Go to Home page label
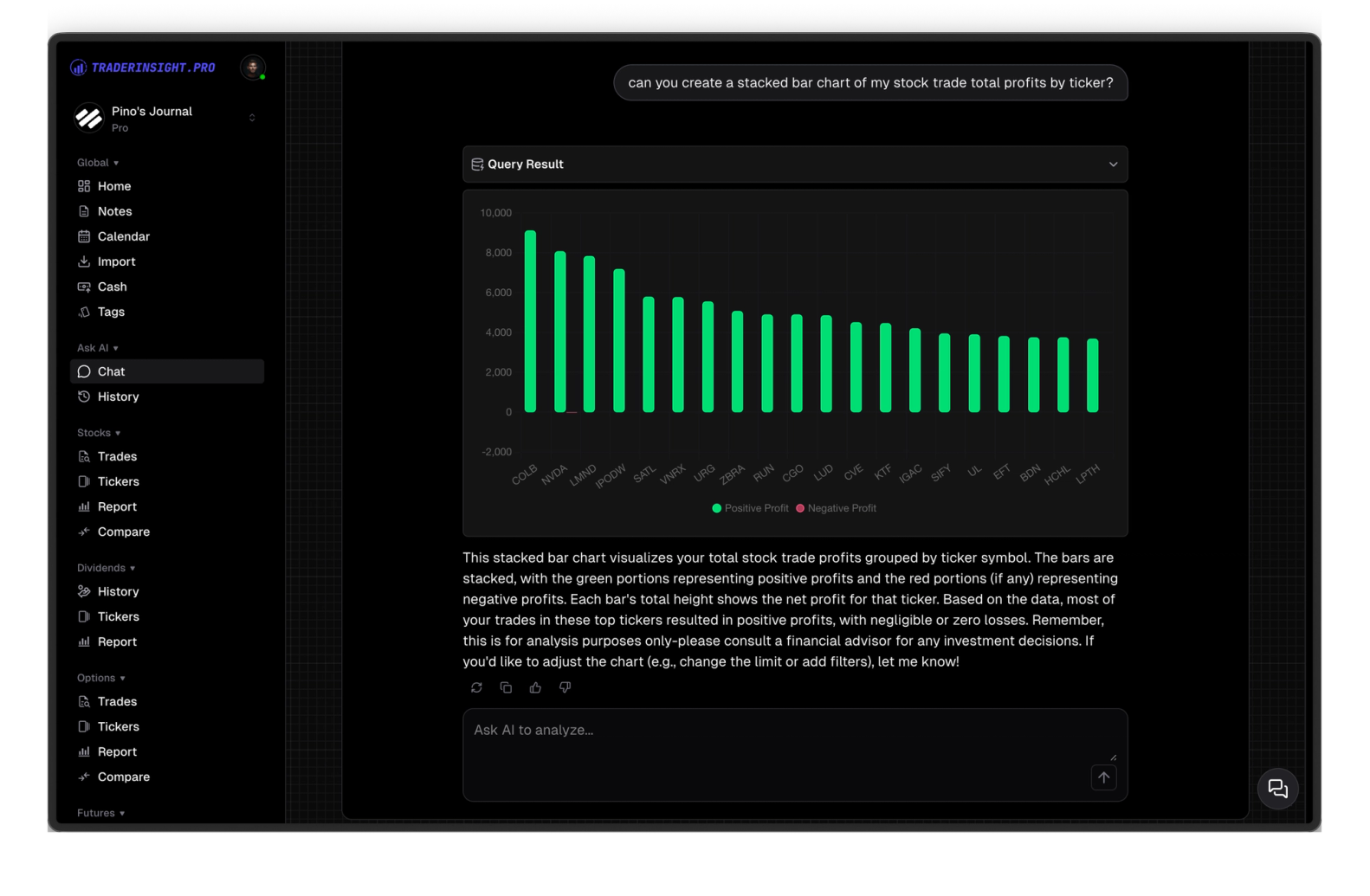 [x=114, y=186]
